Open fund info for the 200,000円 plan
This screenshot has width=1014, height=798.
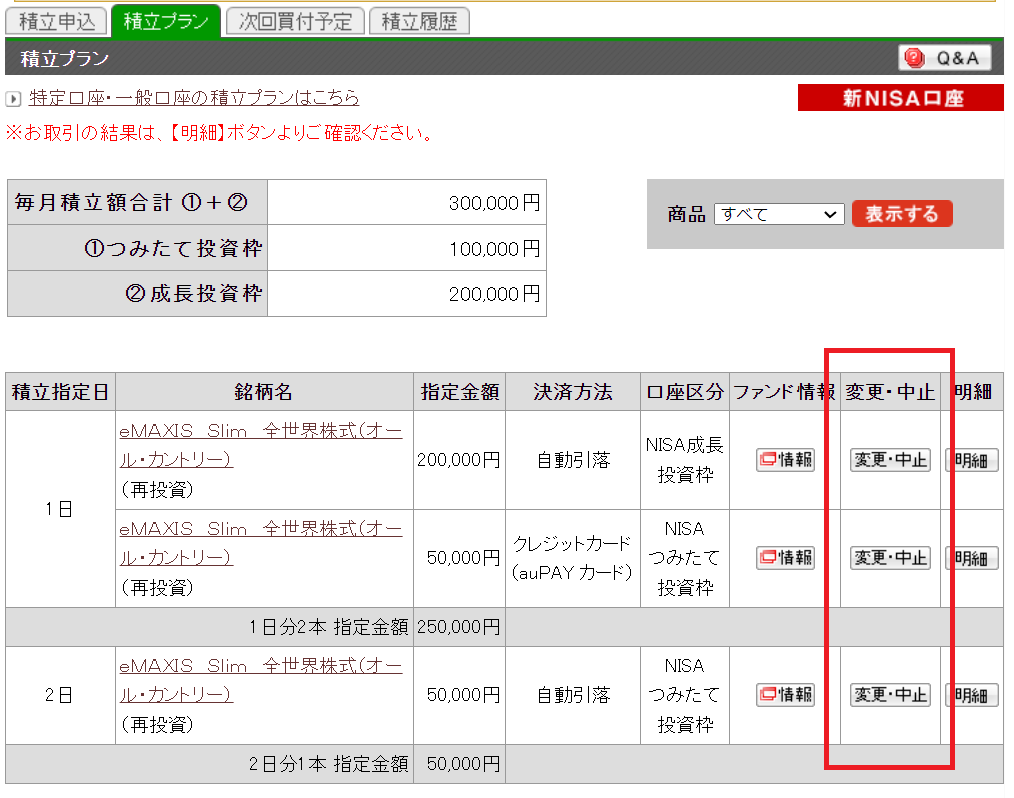(x=785, y=460)
